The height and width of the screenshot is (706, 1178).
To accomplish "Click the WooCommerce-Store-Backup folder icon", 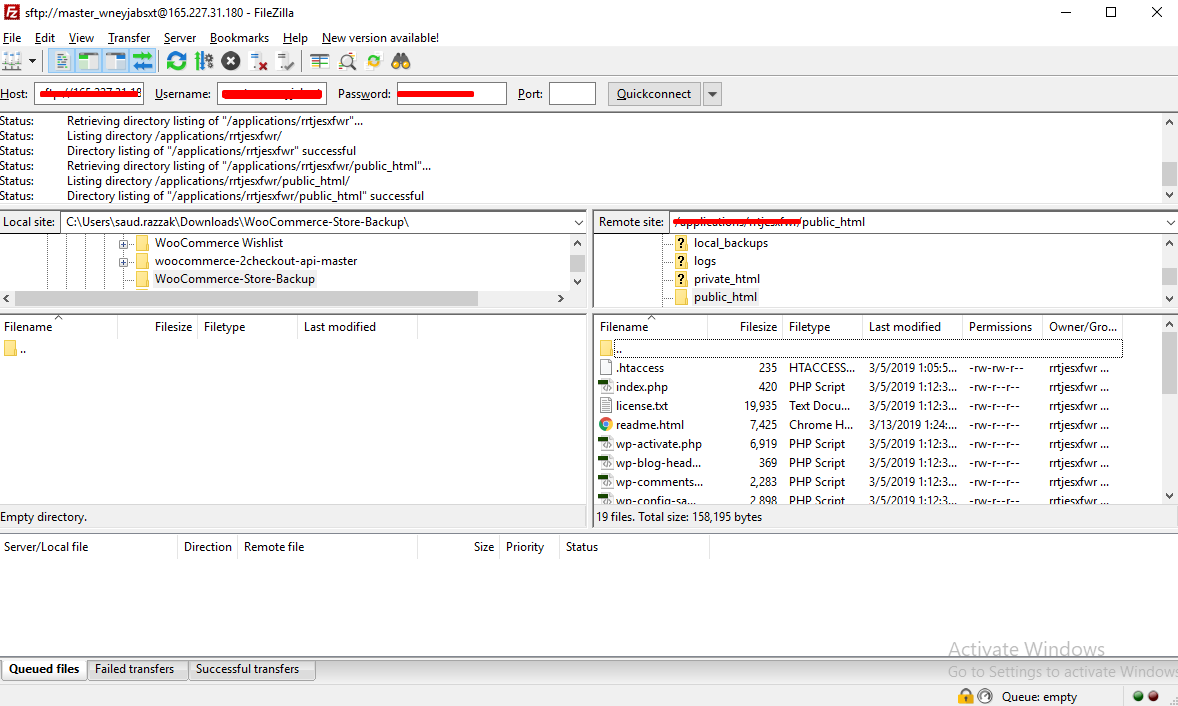I will point(142,279).
